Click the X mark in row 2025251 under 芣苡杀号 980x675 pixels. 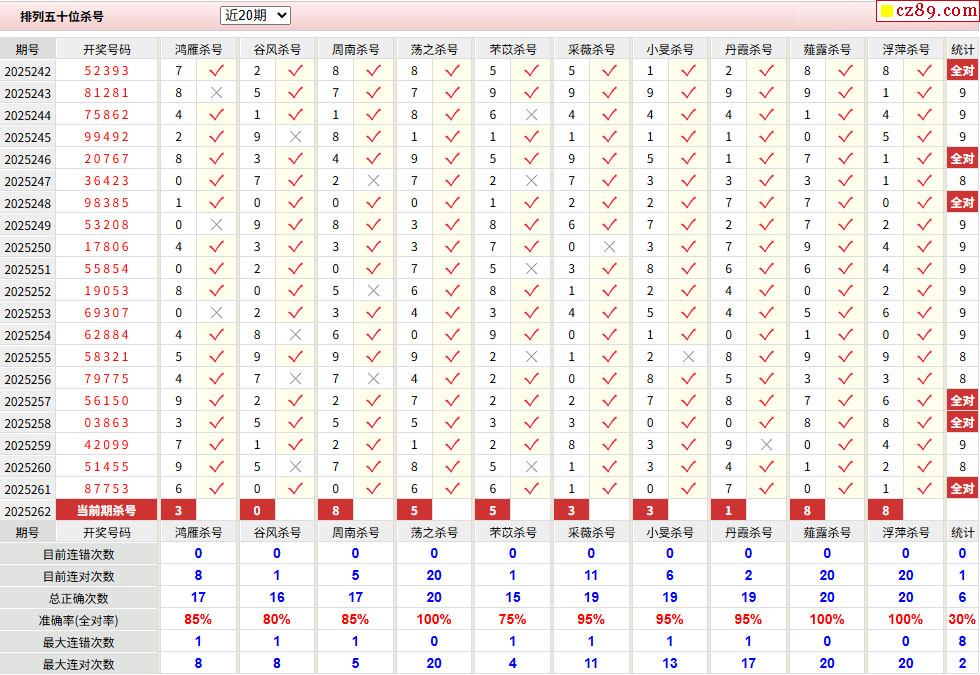point(531,269)
